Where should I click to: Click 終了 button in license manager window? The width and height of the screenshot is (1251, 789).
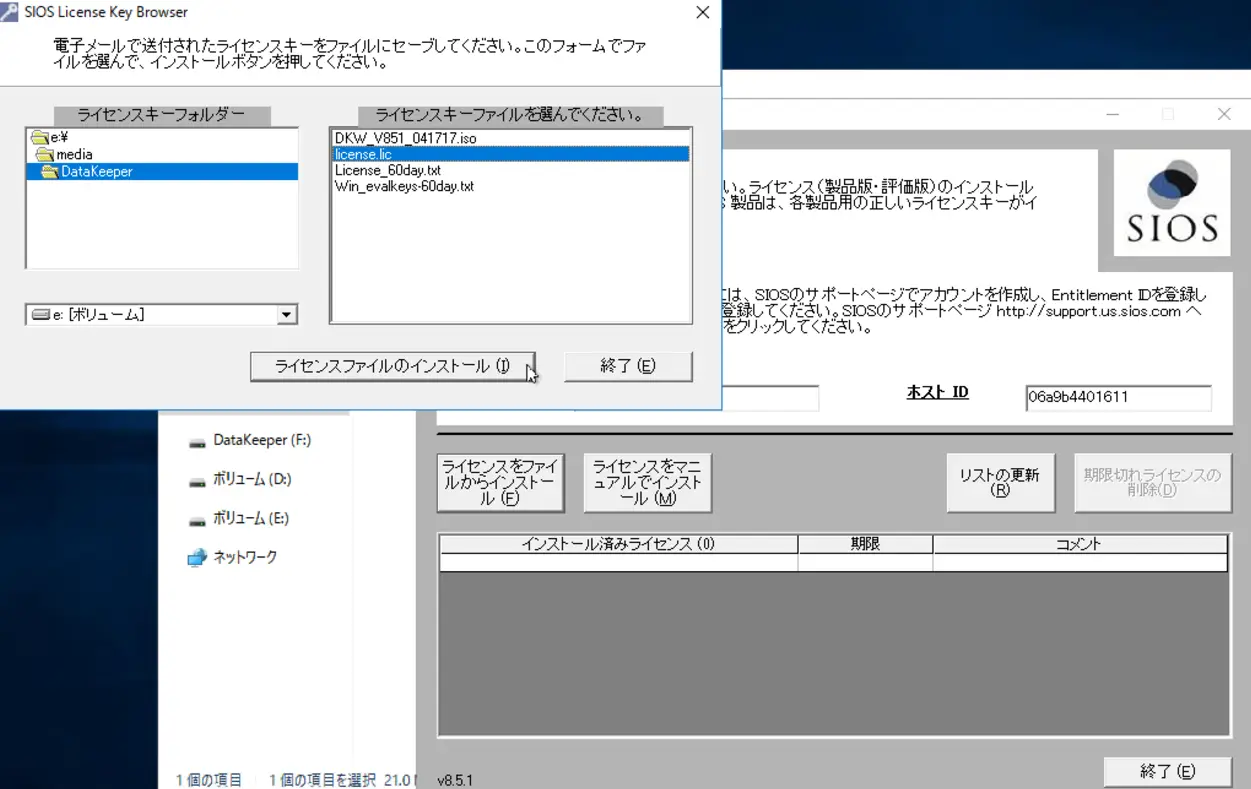pyautogui.click(x=1167, y=772)
